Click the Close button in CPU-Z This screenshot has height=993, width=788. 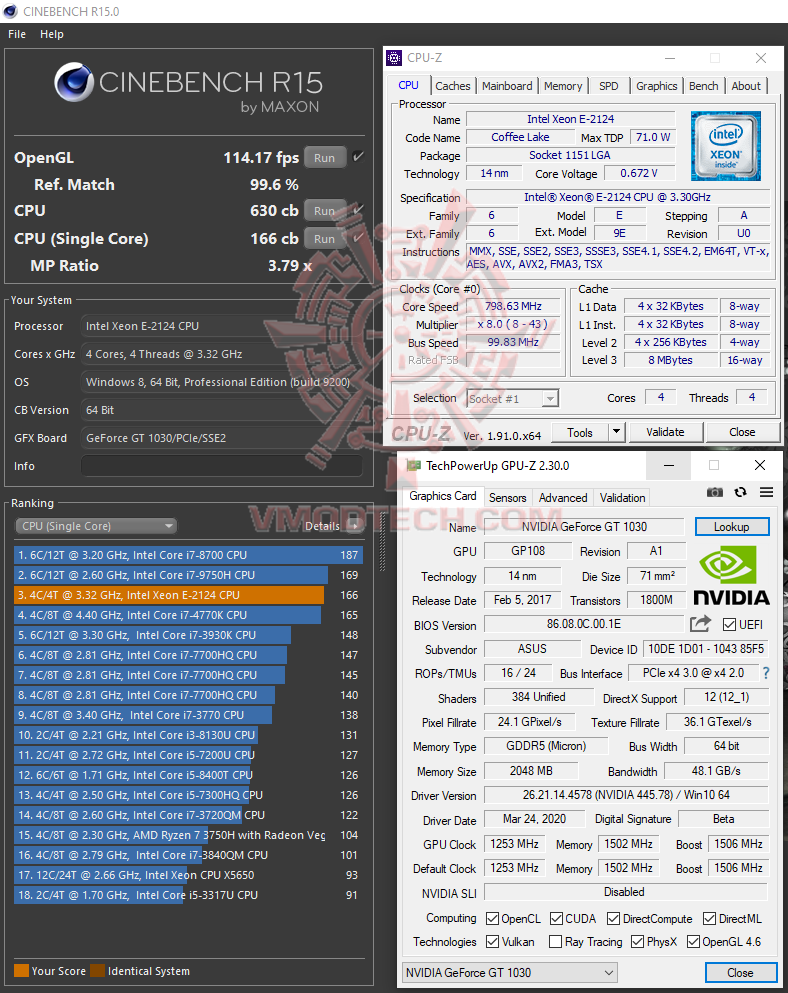[x=742, y=432]
